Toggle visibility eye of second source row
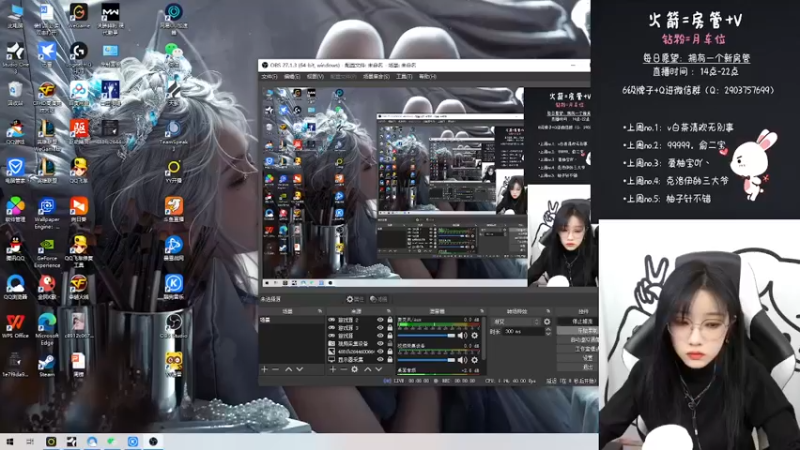800x450 pixels. [380, 328]
